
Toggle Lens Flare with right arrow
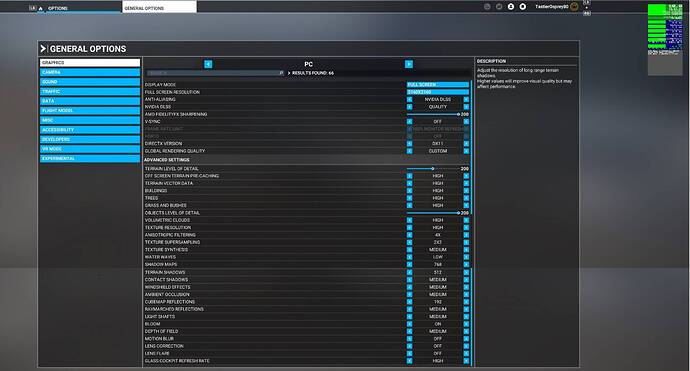tap(466, 353)
